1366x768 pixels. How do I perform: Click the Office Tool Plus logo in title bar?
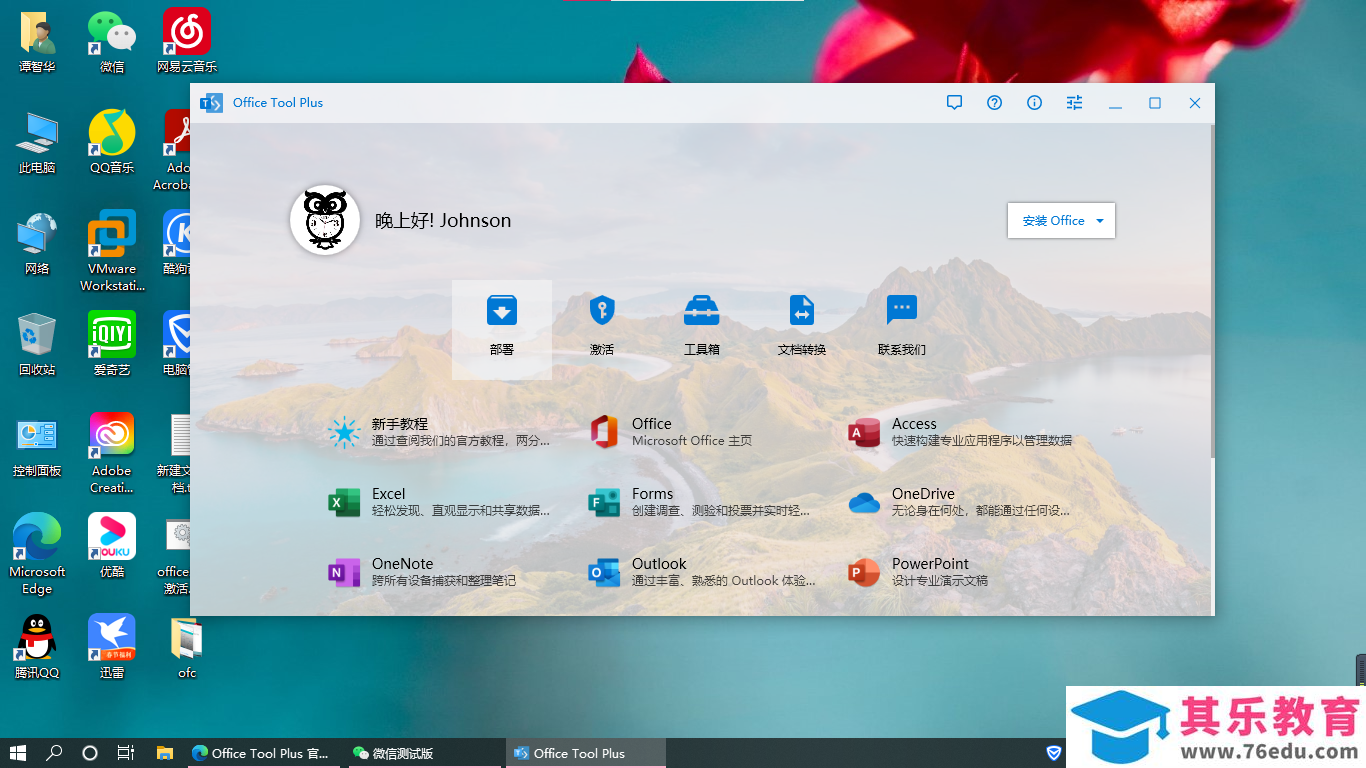[x=211, y=103]
